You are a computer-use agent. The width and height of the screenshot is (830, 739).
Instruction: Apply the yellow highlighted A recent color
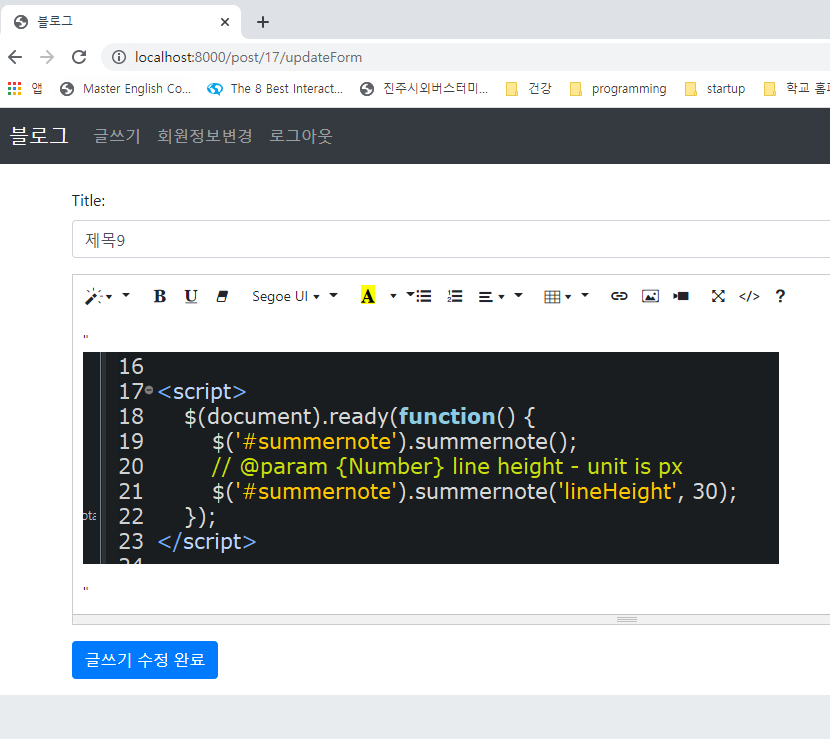click(368, 296)
